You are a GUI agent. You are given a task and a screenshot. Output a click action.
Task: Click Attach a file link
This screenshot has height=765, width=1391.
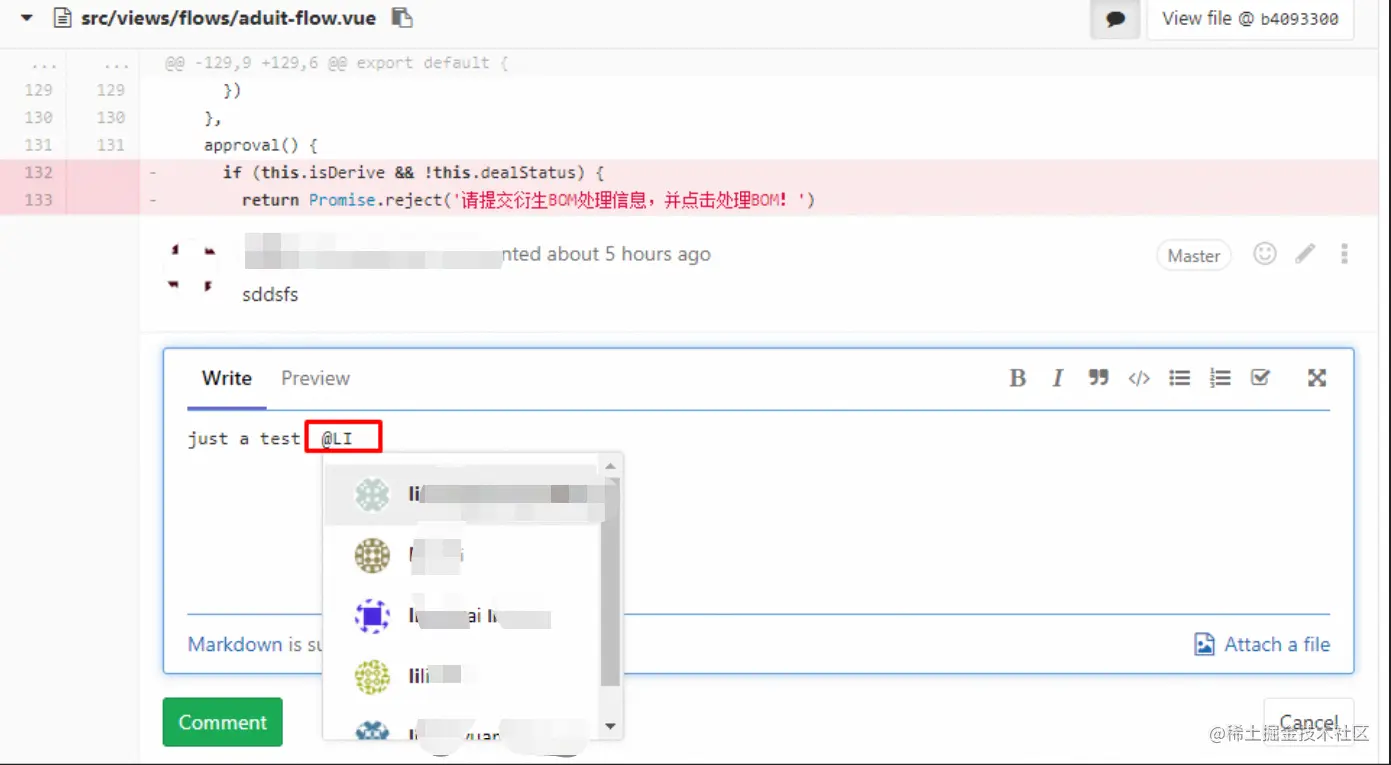(1263, 644)
